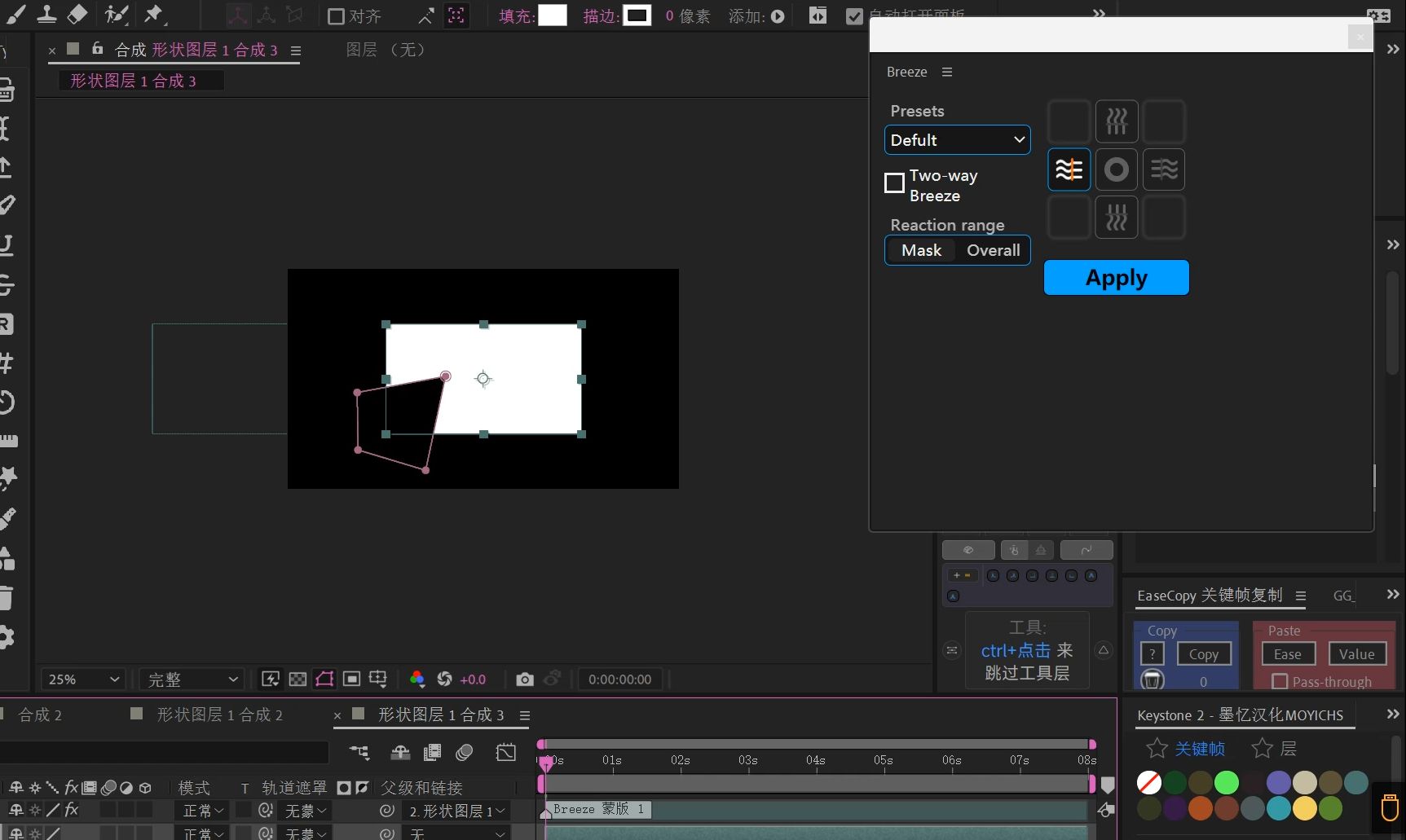Toggle the 关键帧 star favorite in Keystone

pos(1157,748)
